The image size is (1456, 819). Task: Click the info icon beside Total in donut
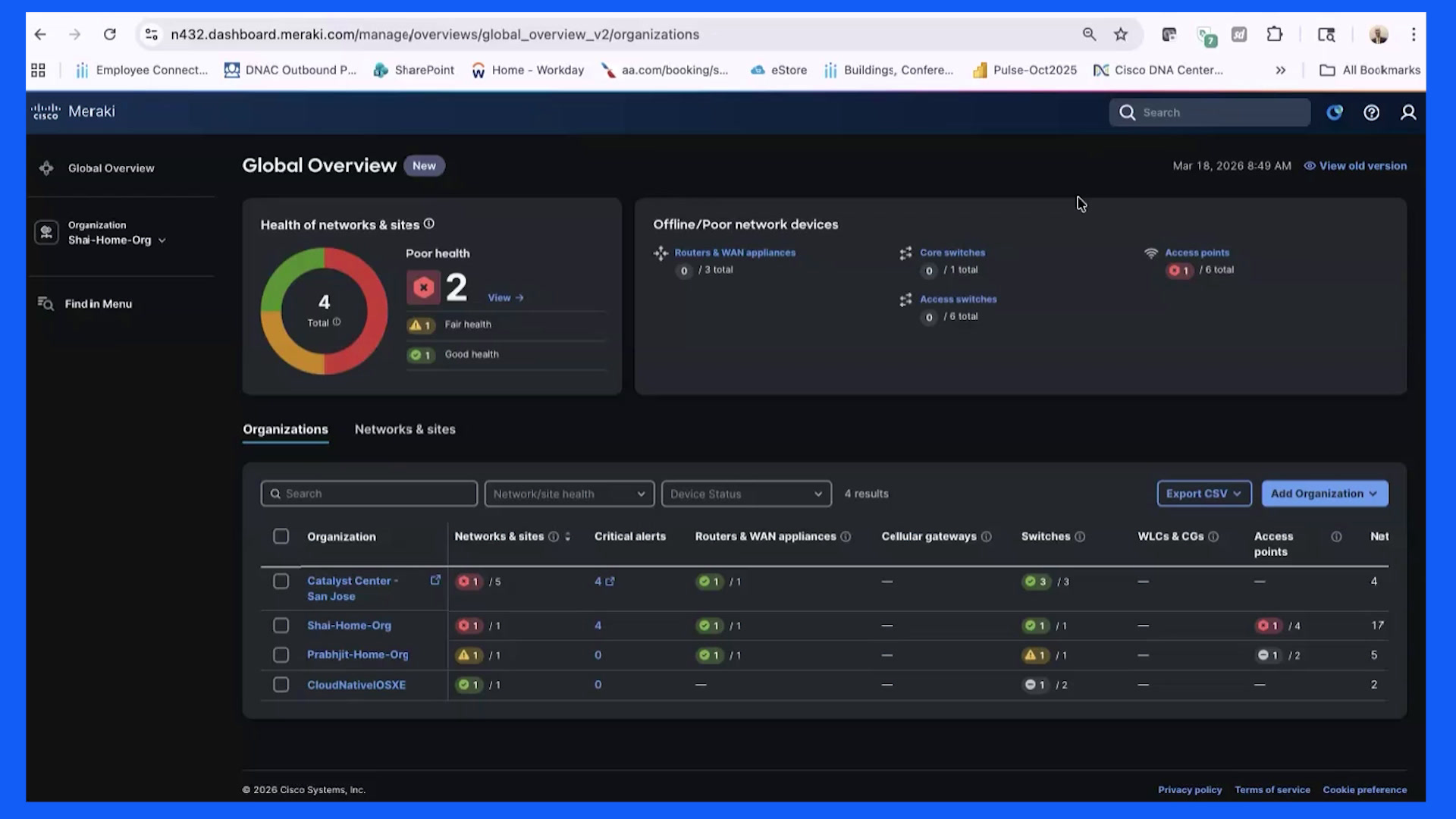coord(337,322)
